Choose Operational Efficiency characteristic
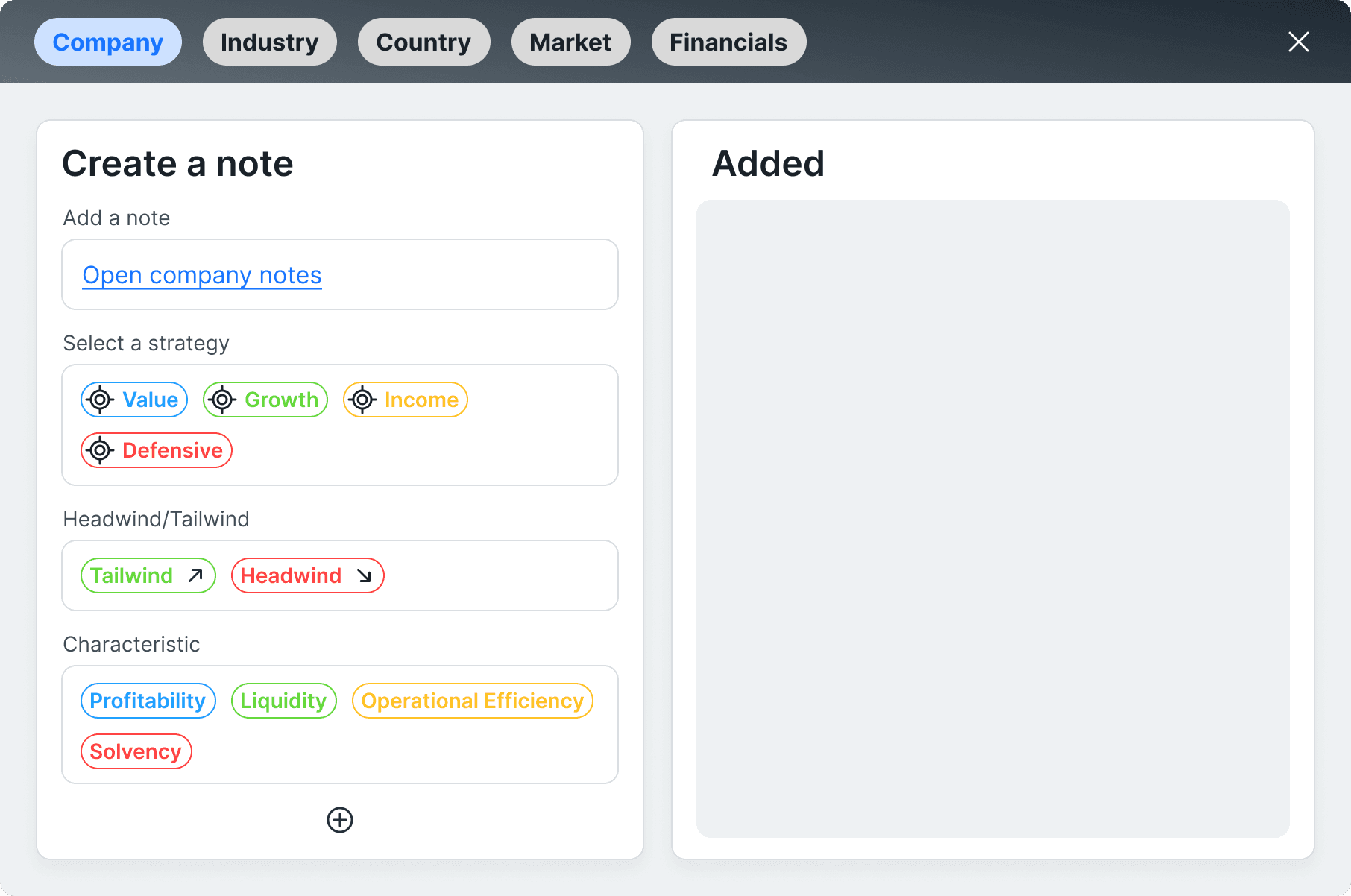The height and width of the screenshot is (896, 1351). pyautogui.click(x=473, y=701)
